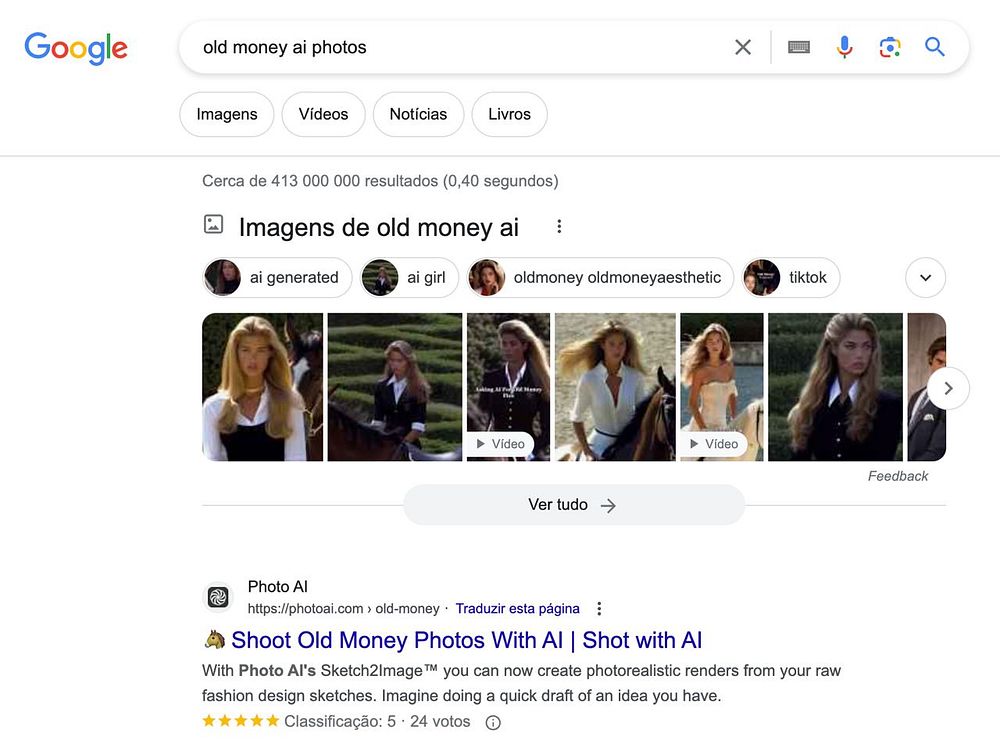Clear the search box with the X icon
This screenshot has height=755, width=1000.
(742, 47)
